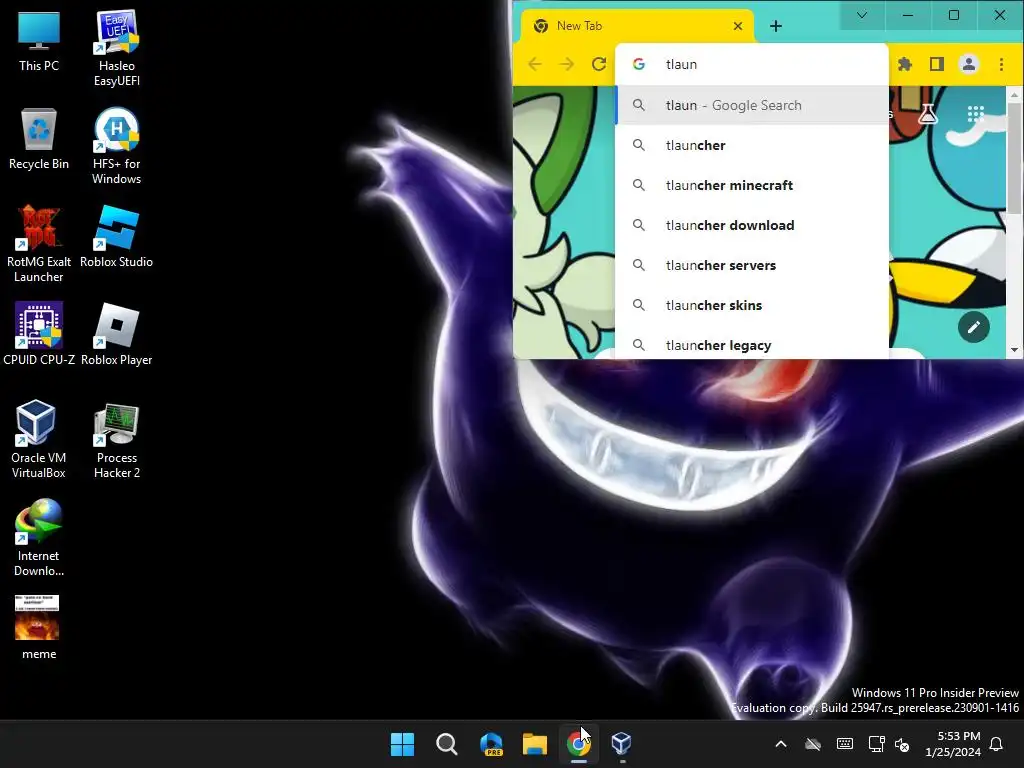Select 'tlaun - Google Search' suggestion
Image resolution: width=1024 pixels, height=768 pixels.
pos(752,105)
